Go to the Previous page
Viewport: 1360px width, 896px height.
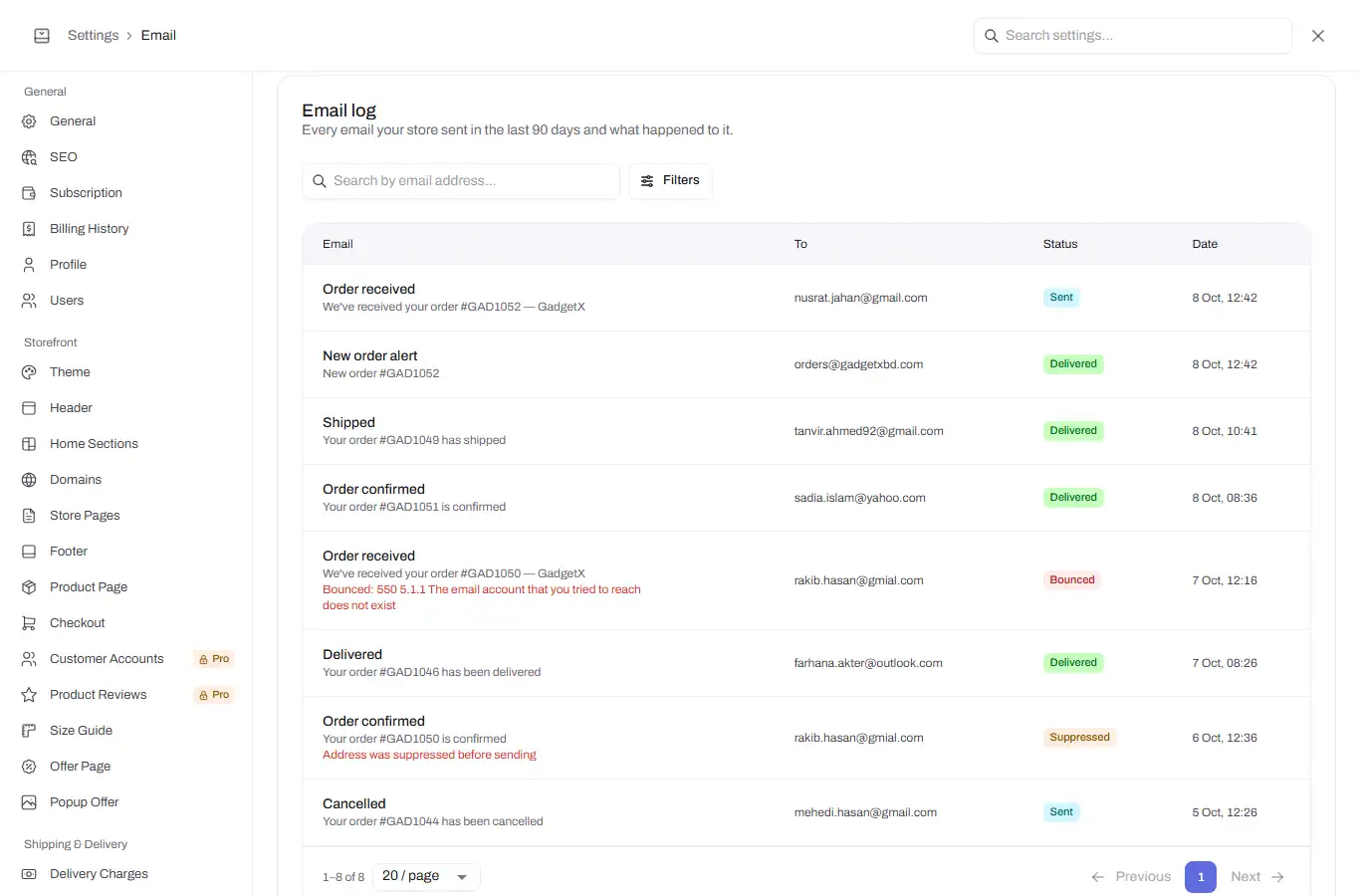click(1131, 877)
